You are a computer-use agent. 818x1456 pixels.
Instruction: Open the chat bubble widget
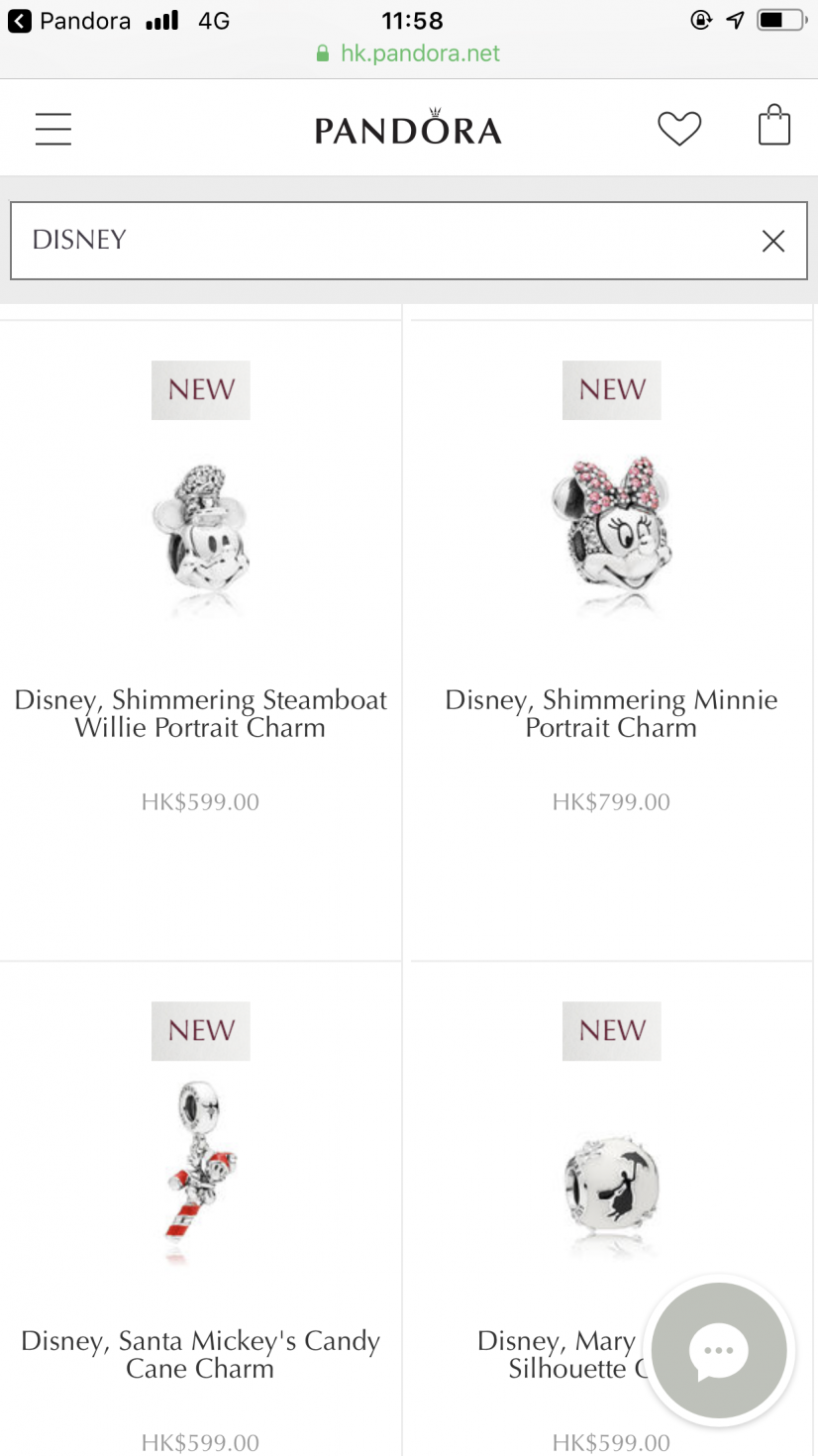point(719,1350)
